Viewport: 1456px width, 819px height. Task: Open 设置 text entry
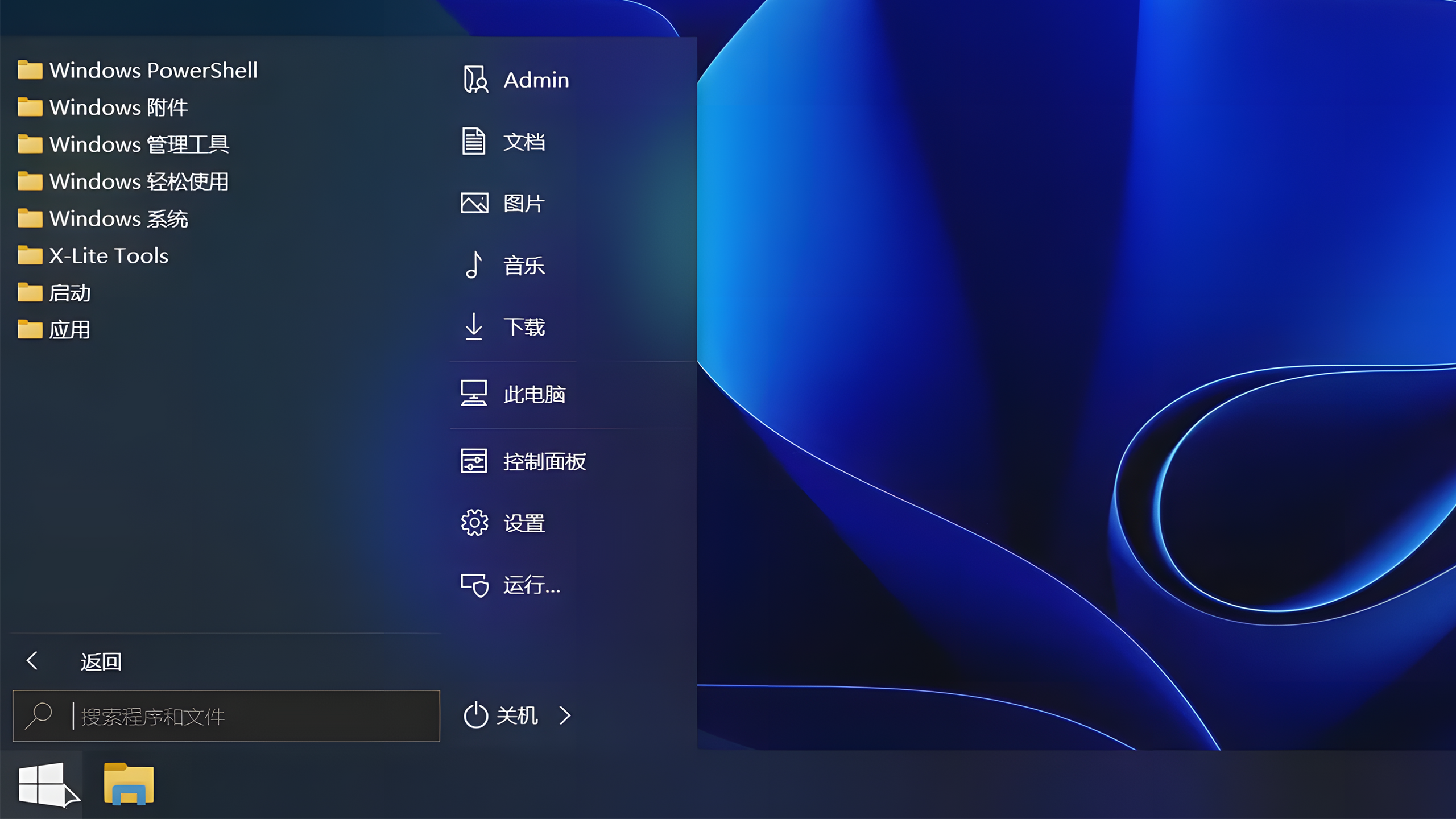tap(524, 523)
